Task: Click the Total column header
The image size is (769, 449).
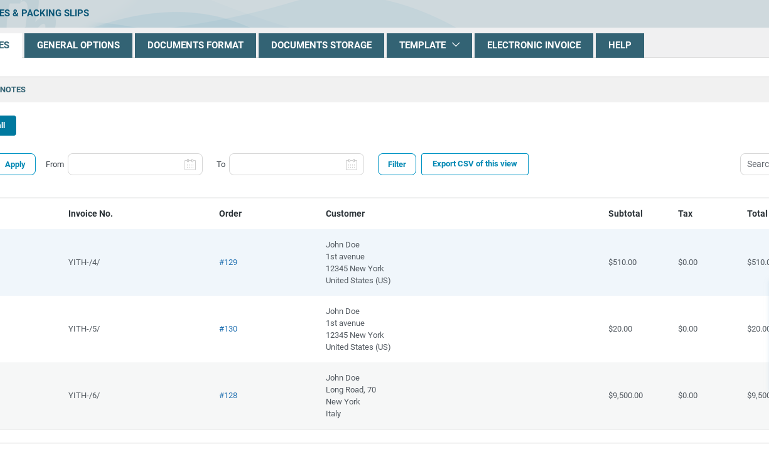Action: click(757, 214)
